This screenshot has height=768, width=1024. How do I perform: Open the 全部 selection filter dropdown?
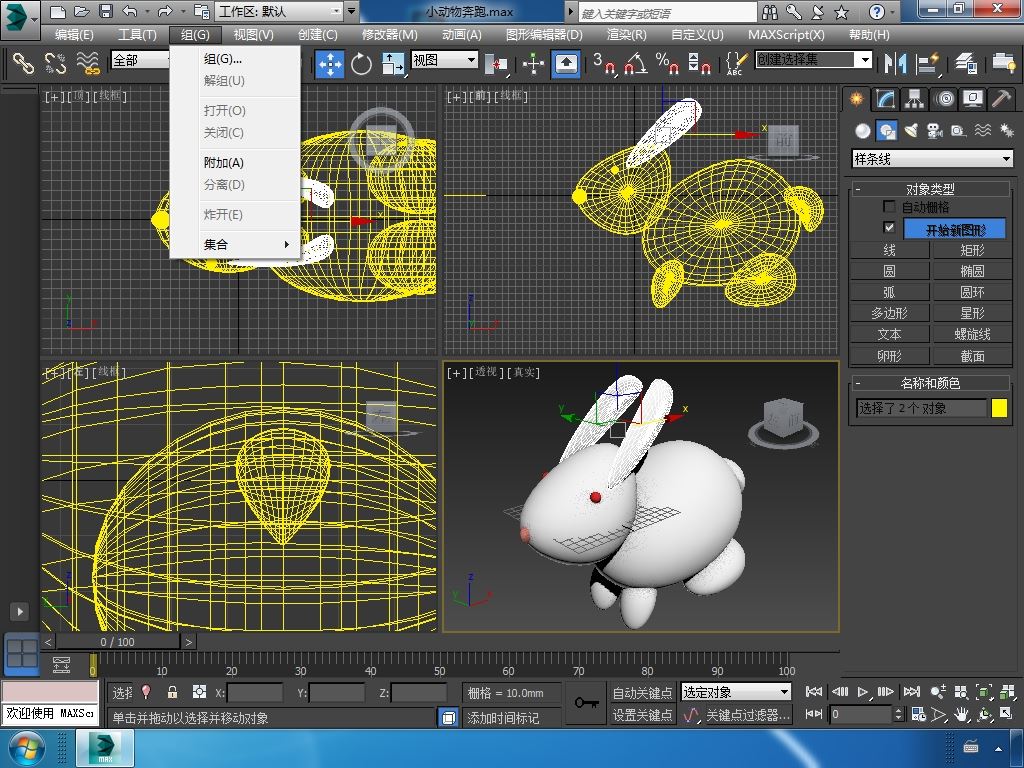point(140,60)
